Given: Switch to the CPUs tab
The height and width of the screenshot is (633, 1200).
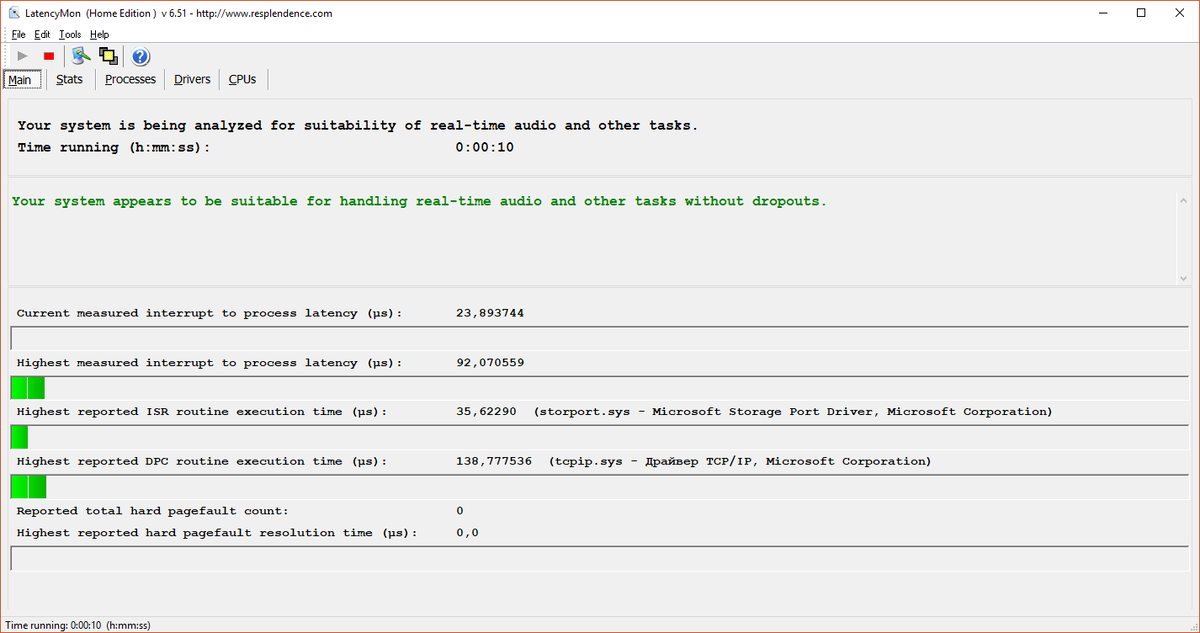Looking at the screenshot, I should pyautogui.click(x=242, y=79).
